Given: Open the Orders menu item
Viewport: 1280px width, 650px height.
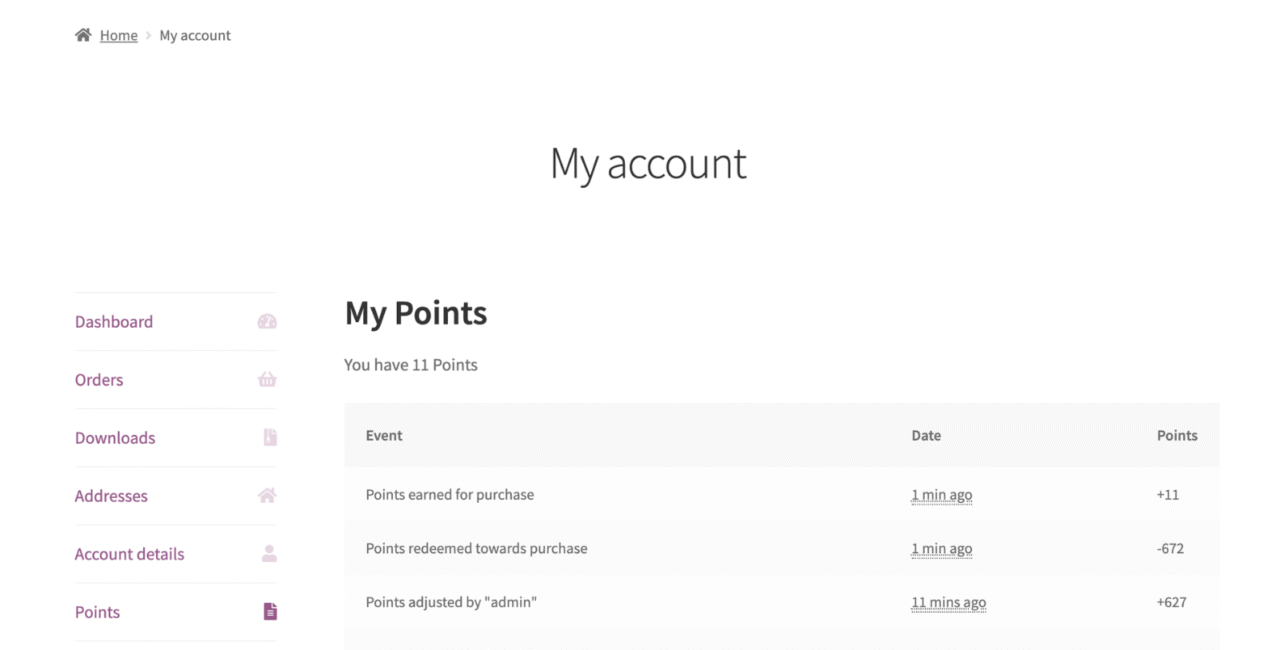Looking at the screenshot, I should click(99, 380).
